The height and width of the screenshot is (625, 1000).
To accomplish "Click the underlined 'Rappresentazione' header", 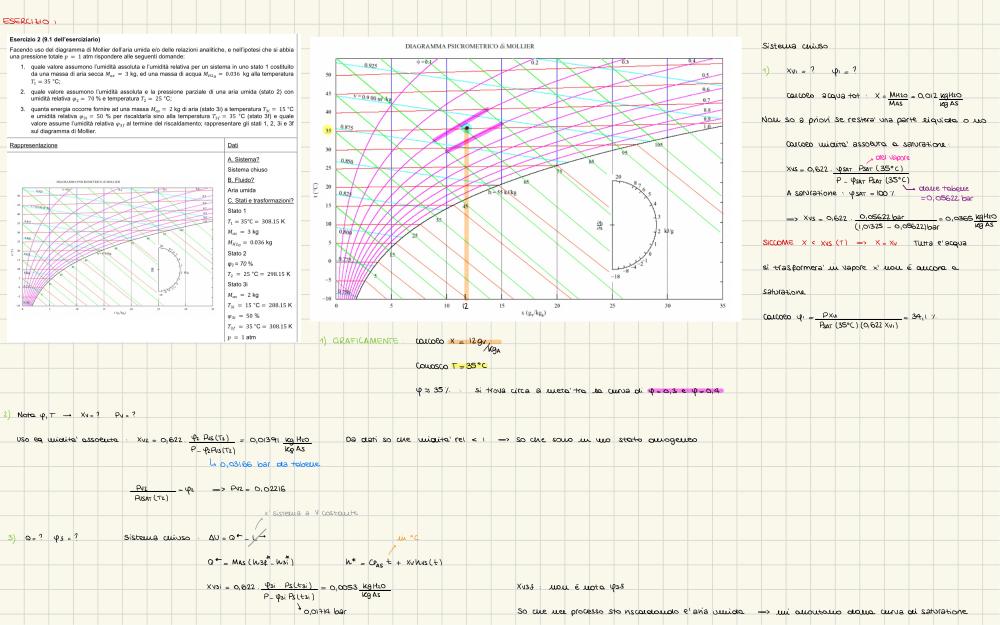I will [33, 145].
